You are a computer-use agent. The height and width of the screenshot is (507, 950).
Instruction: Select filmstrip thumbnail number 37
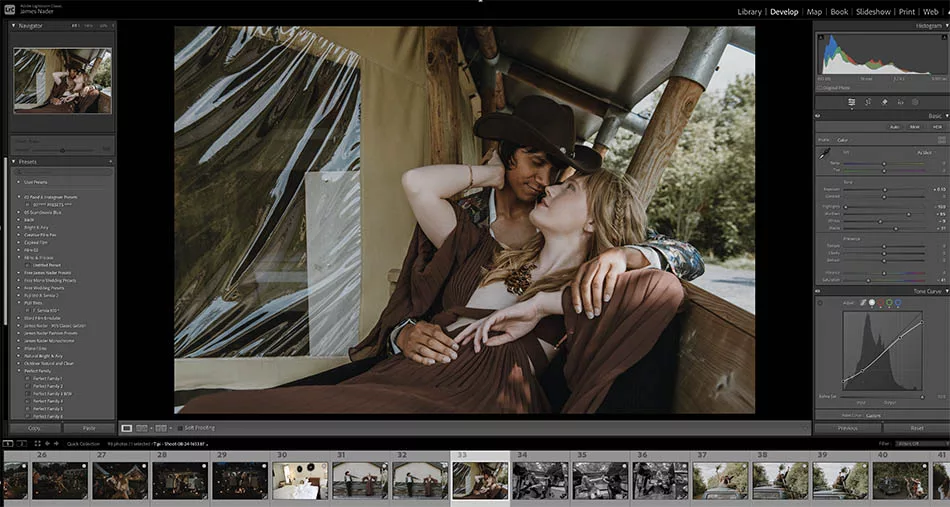pos(720,481)
